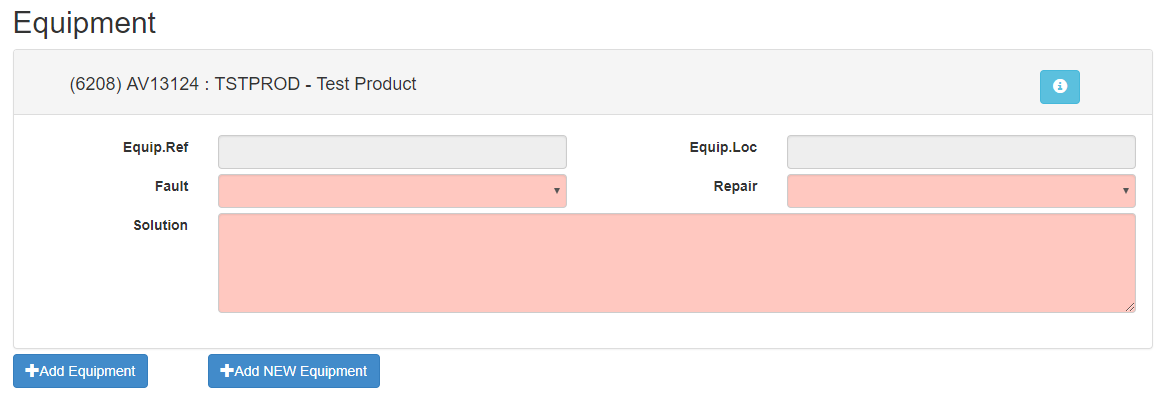Image resolution: width=1164 pixels, height=401 pixels.
Task: Click the Solution field label
Action: point(160,226)
